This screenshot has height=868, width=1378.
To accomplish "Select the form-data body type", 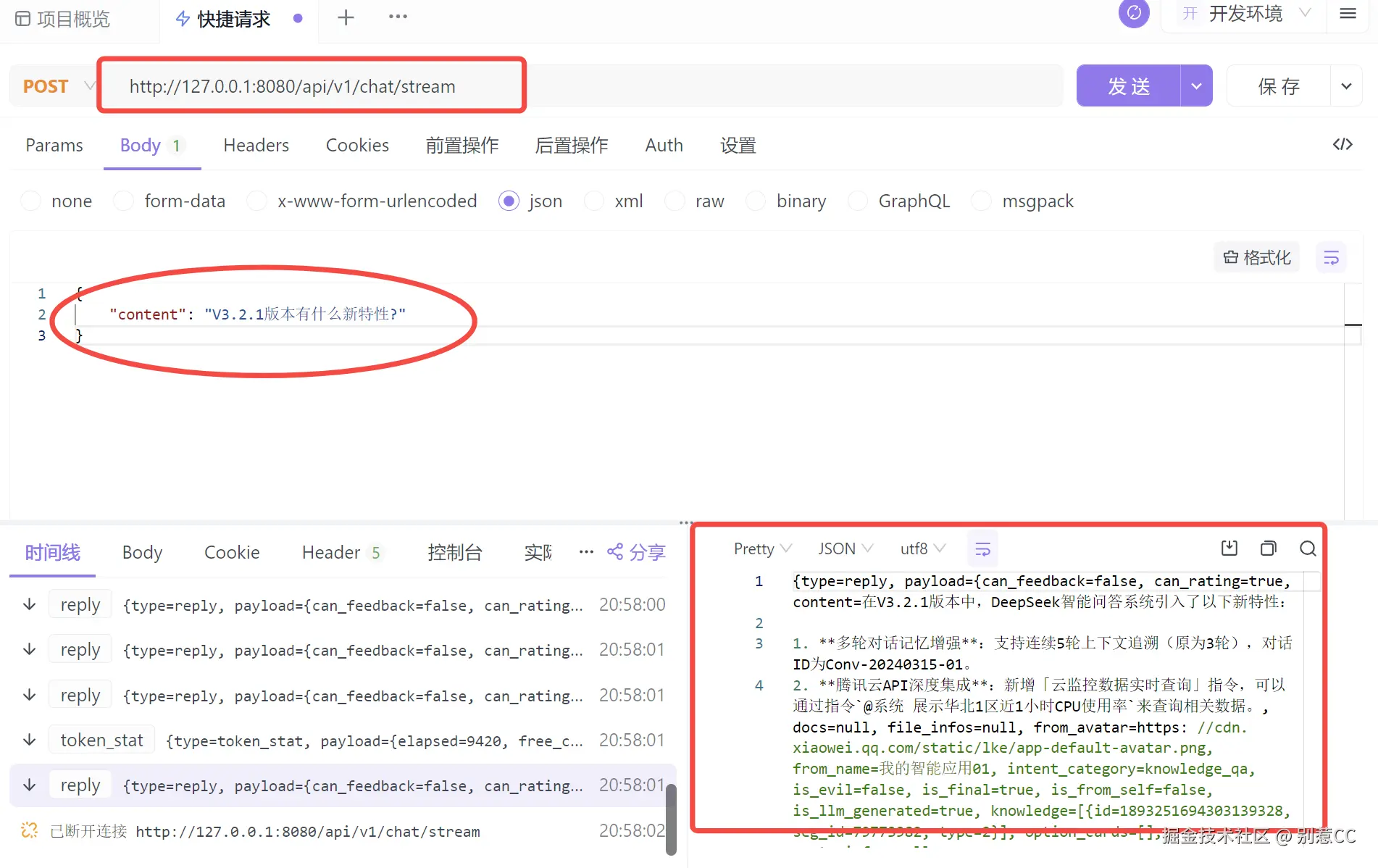I will 124,201.
